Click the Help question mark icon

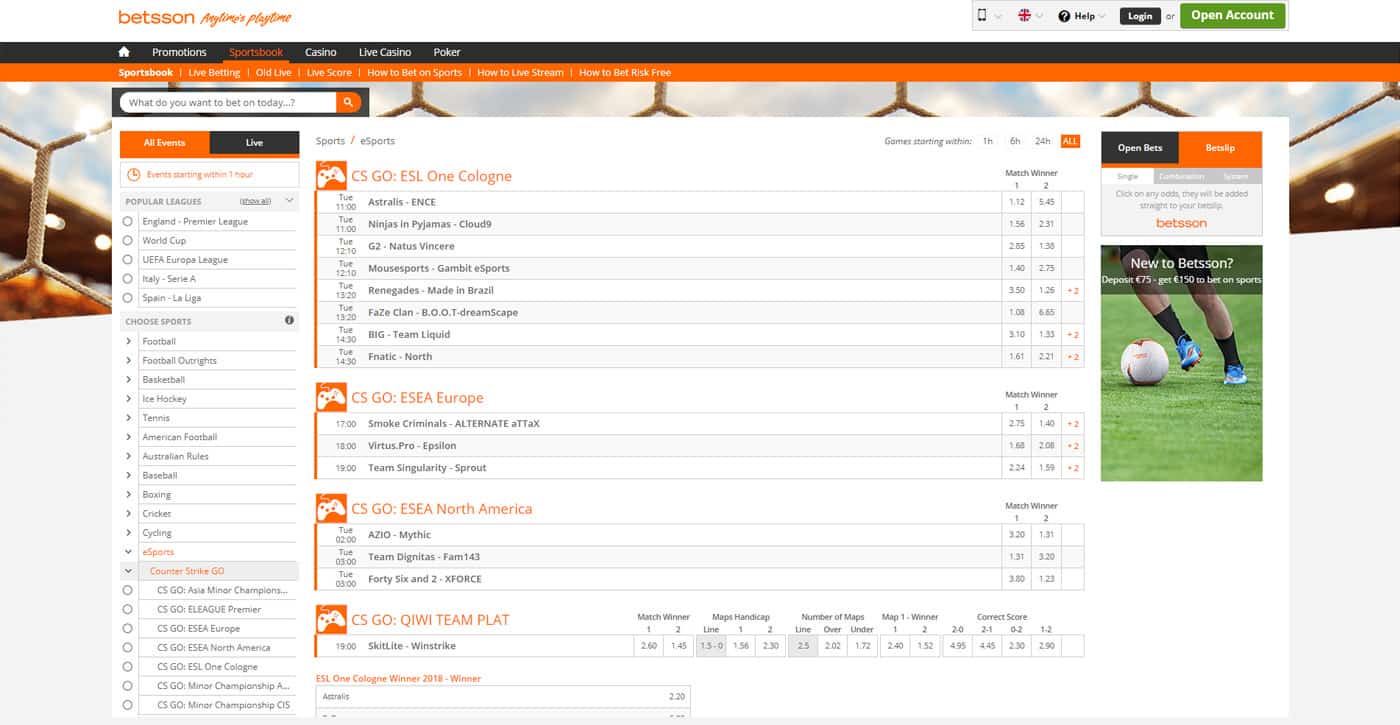[x=1064, y=16]
